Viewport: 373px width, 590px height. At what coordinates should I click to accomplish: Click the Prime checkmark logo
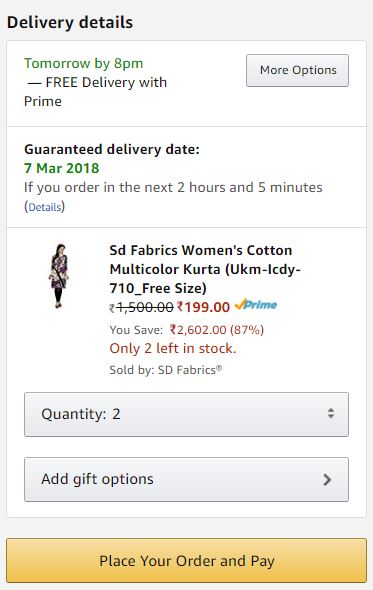coord(256,304)
